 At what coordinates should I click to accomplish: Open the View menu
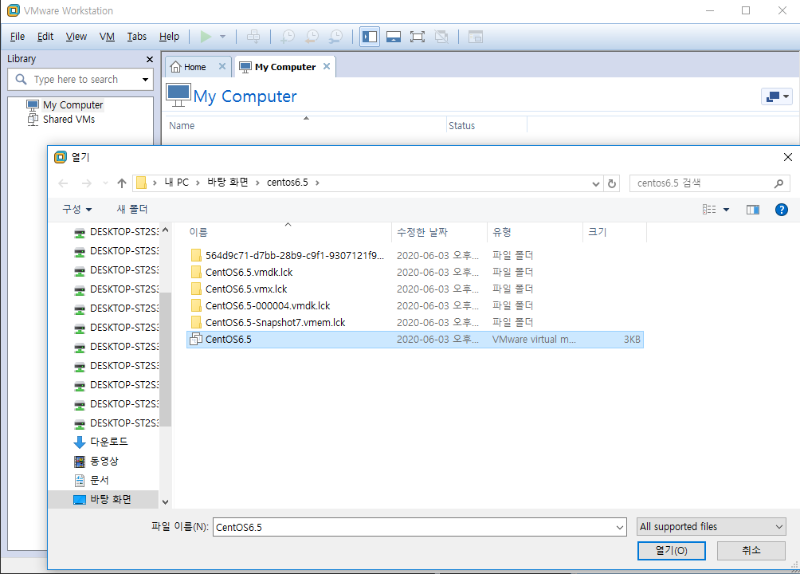(76, 37)
